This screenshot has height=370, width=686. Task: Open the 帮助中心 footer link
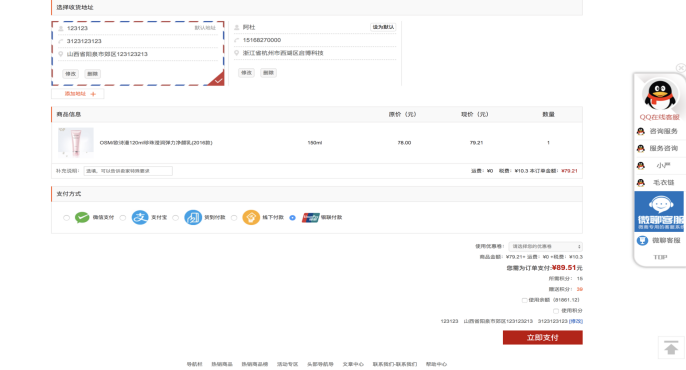coord(436,364)
